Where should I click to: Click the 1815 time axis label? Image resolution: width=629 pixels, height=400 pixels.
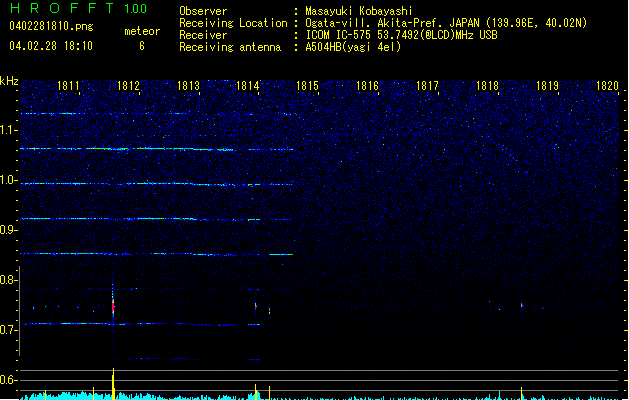click(307, 86)
